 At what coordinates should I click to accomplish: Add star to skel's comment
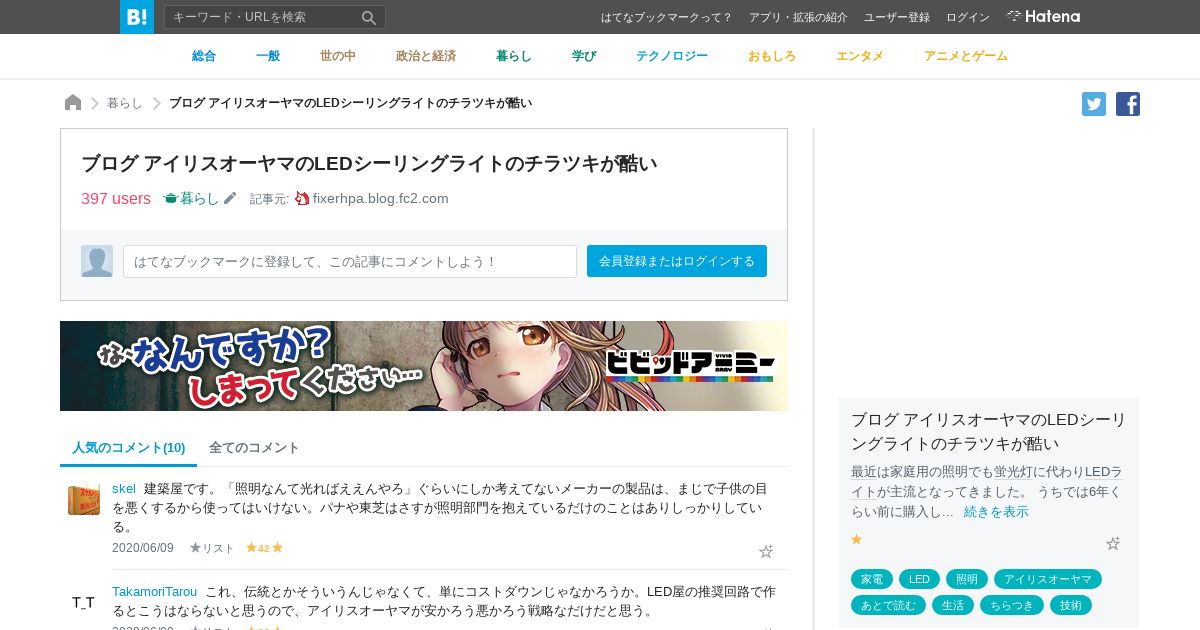pos(766,551)
